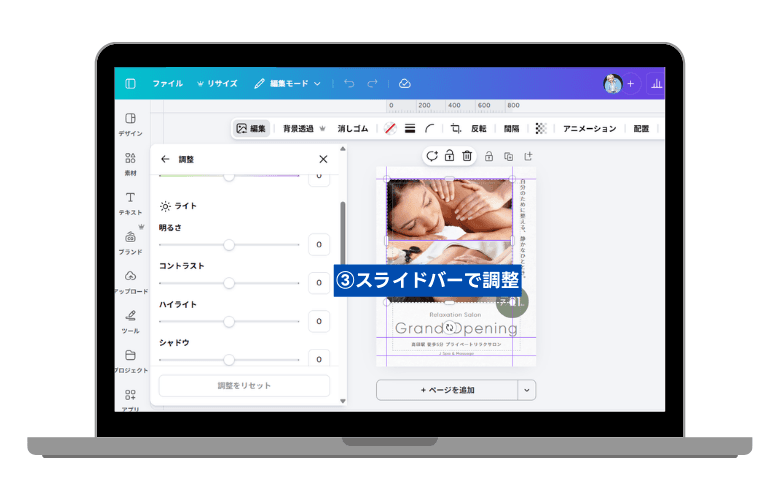Click the 調整をリセット button
The width and height of the screenshot is (780, 500).
tap(244, 385)
